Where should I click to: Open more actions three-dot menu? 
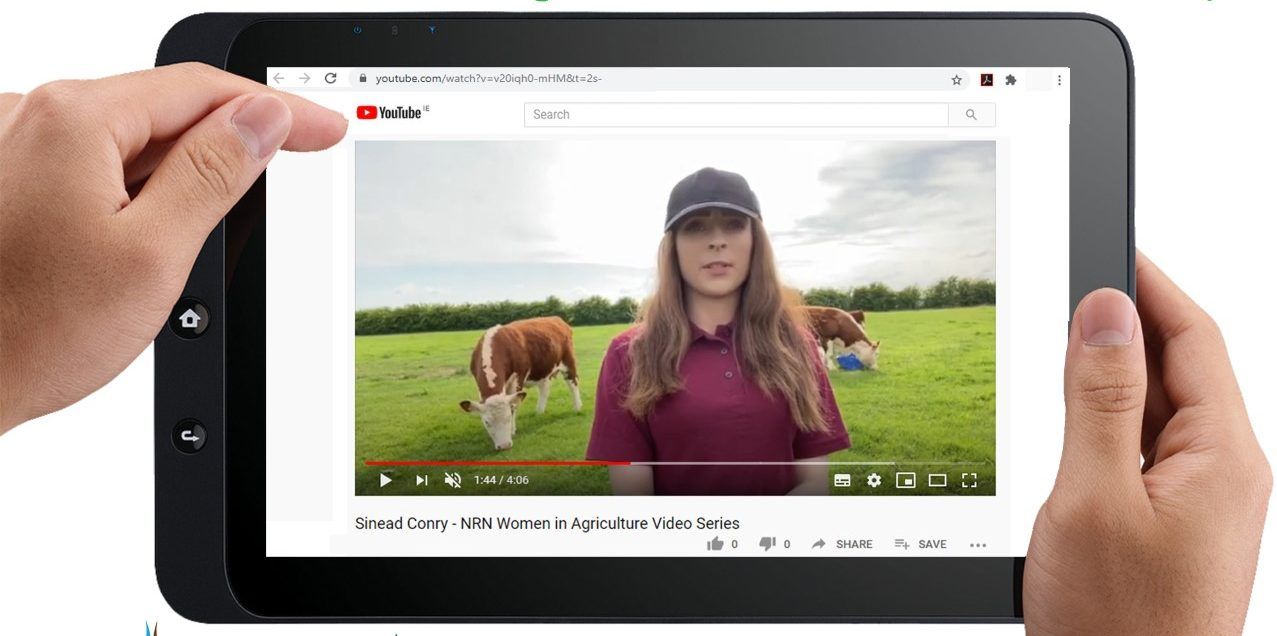click(978, 545)
